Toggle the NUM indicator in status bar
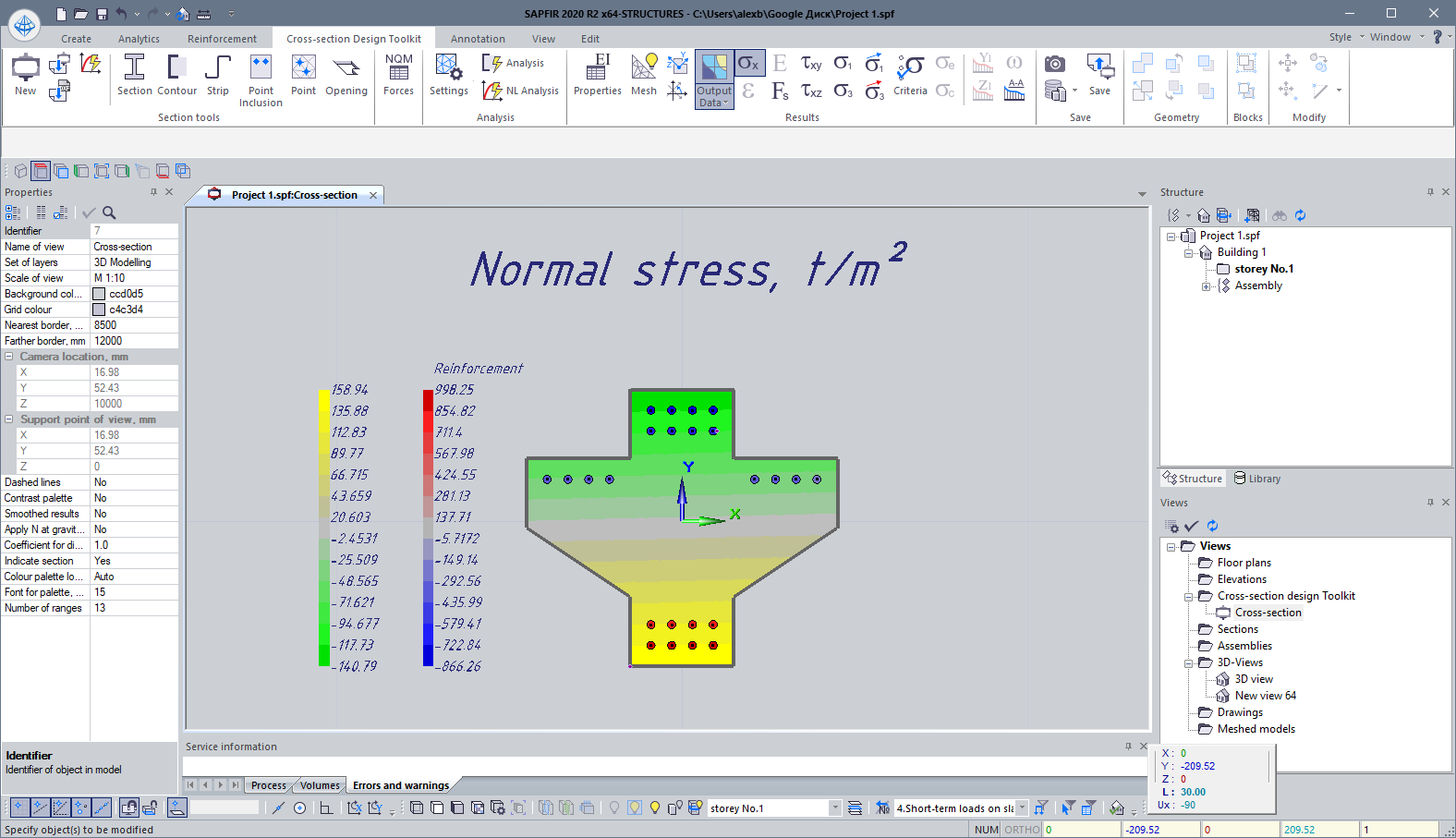The width and height of the screenshot is (1456, 838). (987, 830)
